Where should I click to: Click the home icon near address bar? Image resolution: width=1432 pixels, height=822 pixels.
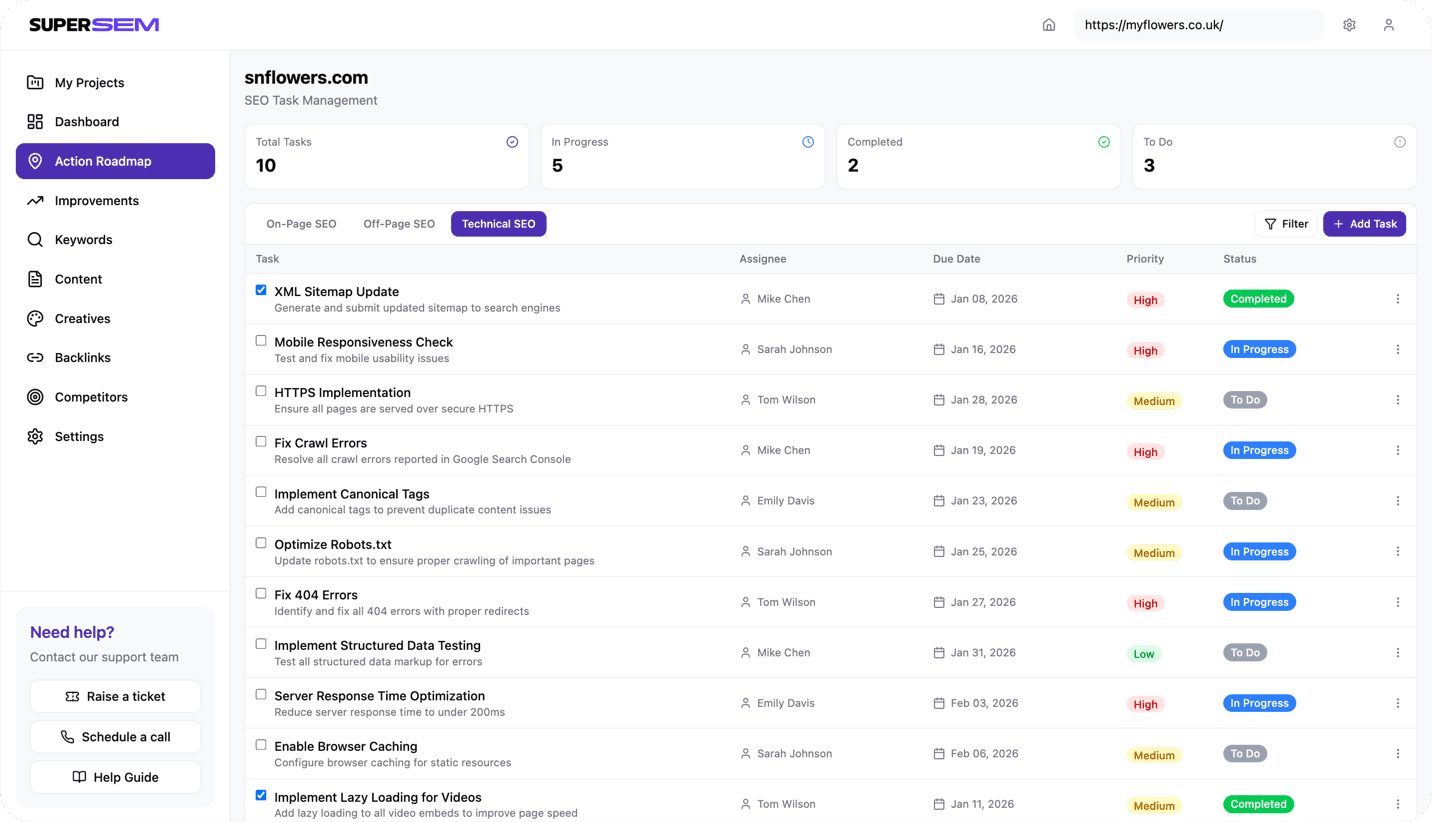pos(1048,24)
